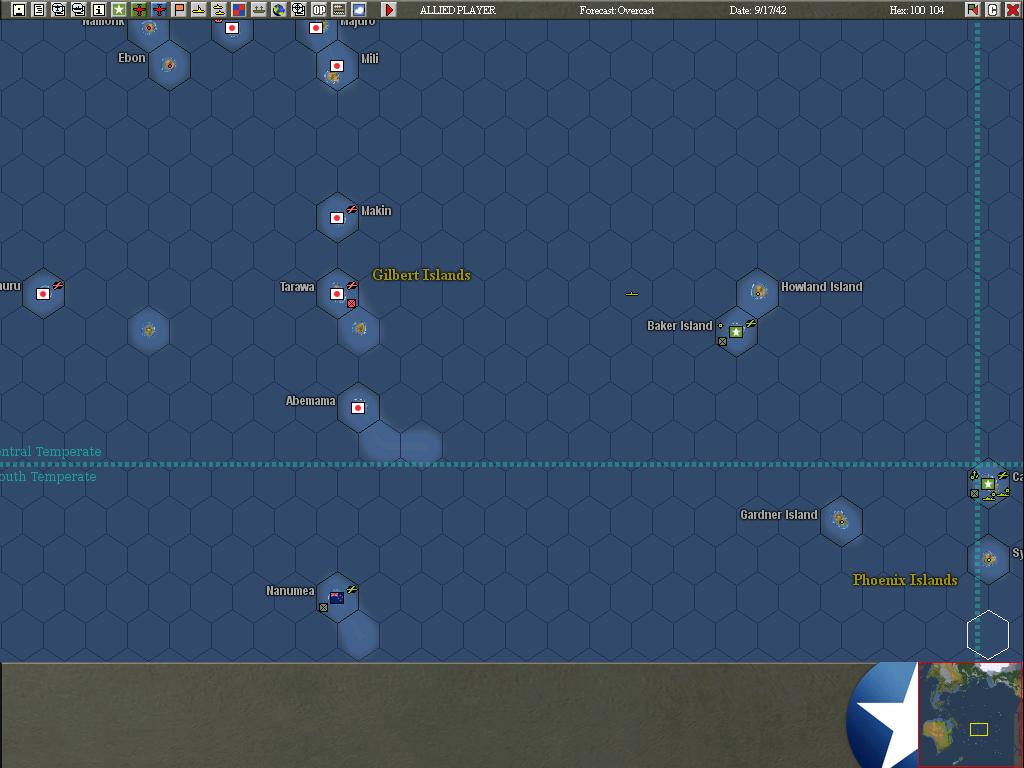Click the land unit marker at Baker Island
The image size is (1024, 768).
pos(722,342)
